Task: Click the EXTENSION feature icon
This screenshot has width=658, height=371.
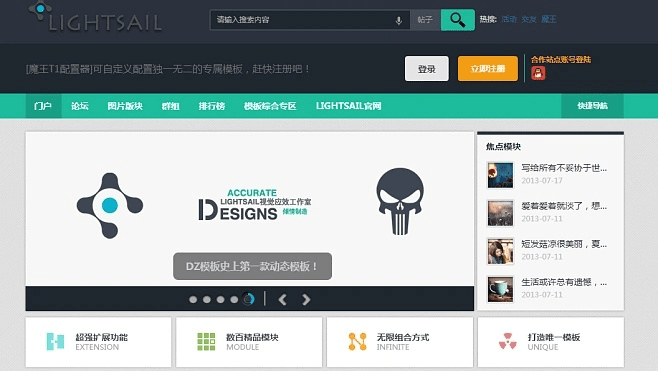Action: [x=55, y=342]
